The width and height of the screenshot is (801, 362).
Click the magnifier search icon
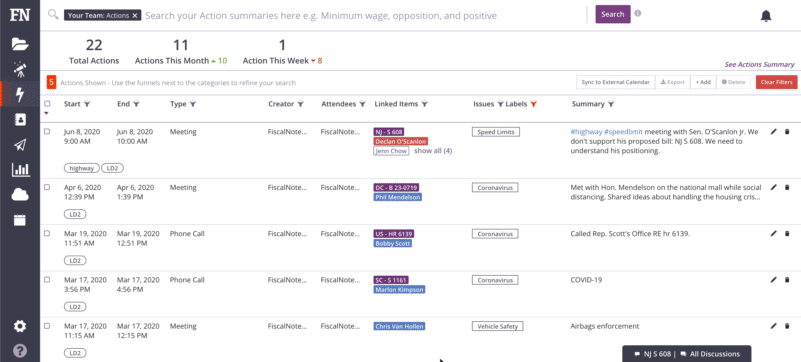53,14
